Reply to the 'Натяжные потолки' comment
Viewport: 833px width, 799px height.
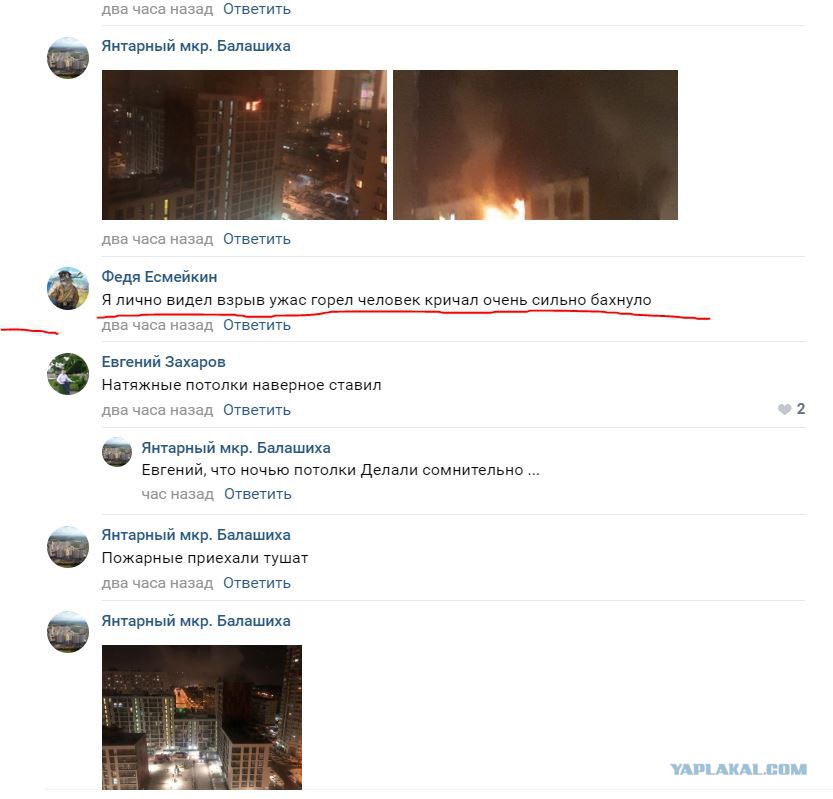pyautogui.click(x=257, y=410)
